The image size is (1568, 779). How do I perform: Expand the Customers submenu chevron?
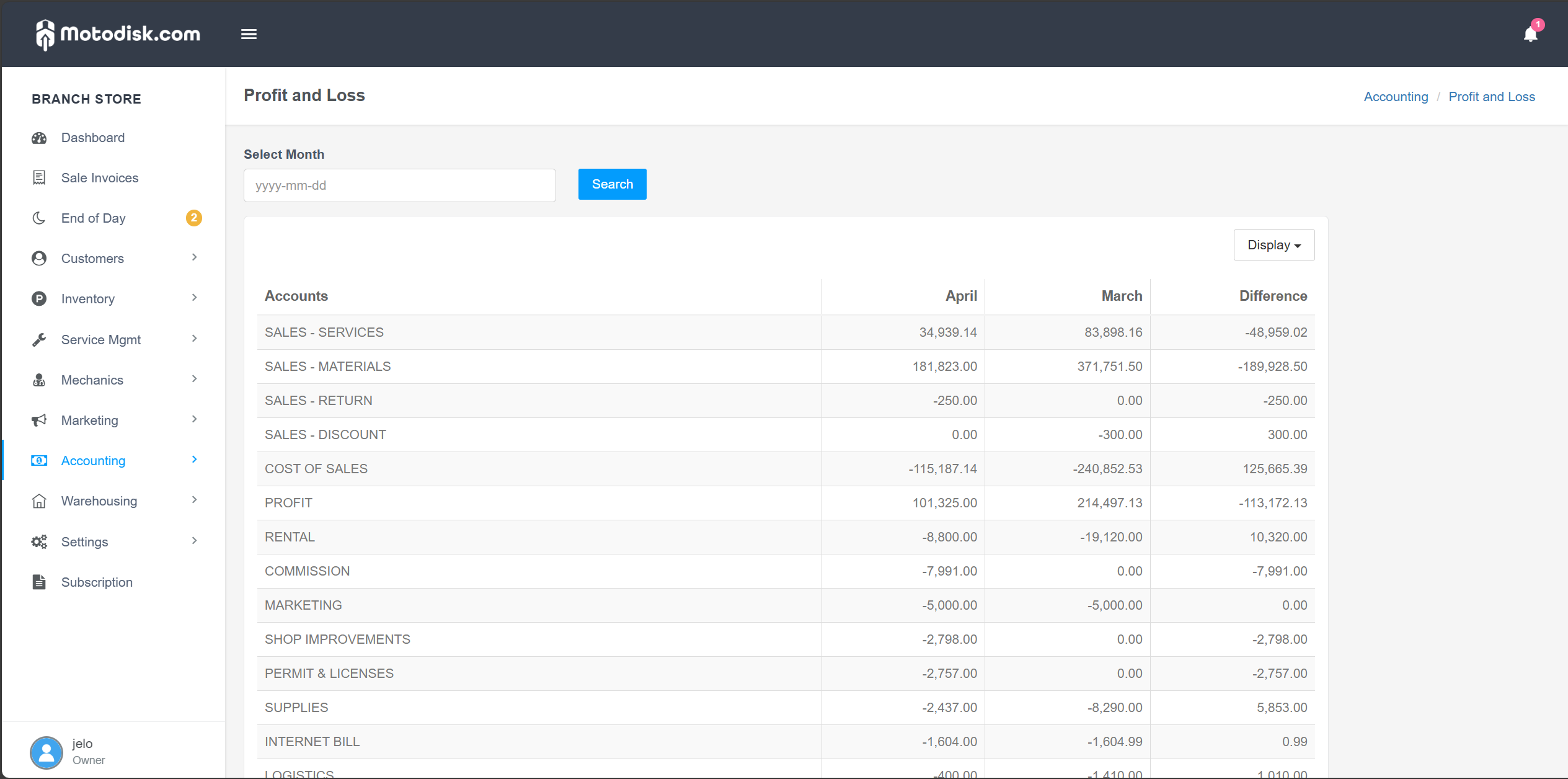click(195, 257)
